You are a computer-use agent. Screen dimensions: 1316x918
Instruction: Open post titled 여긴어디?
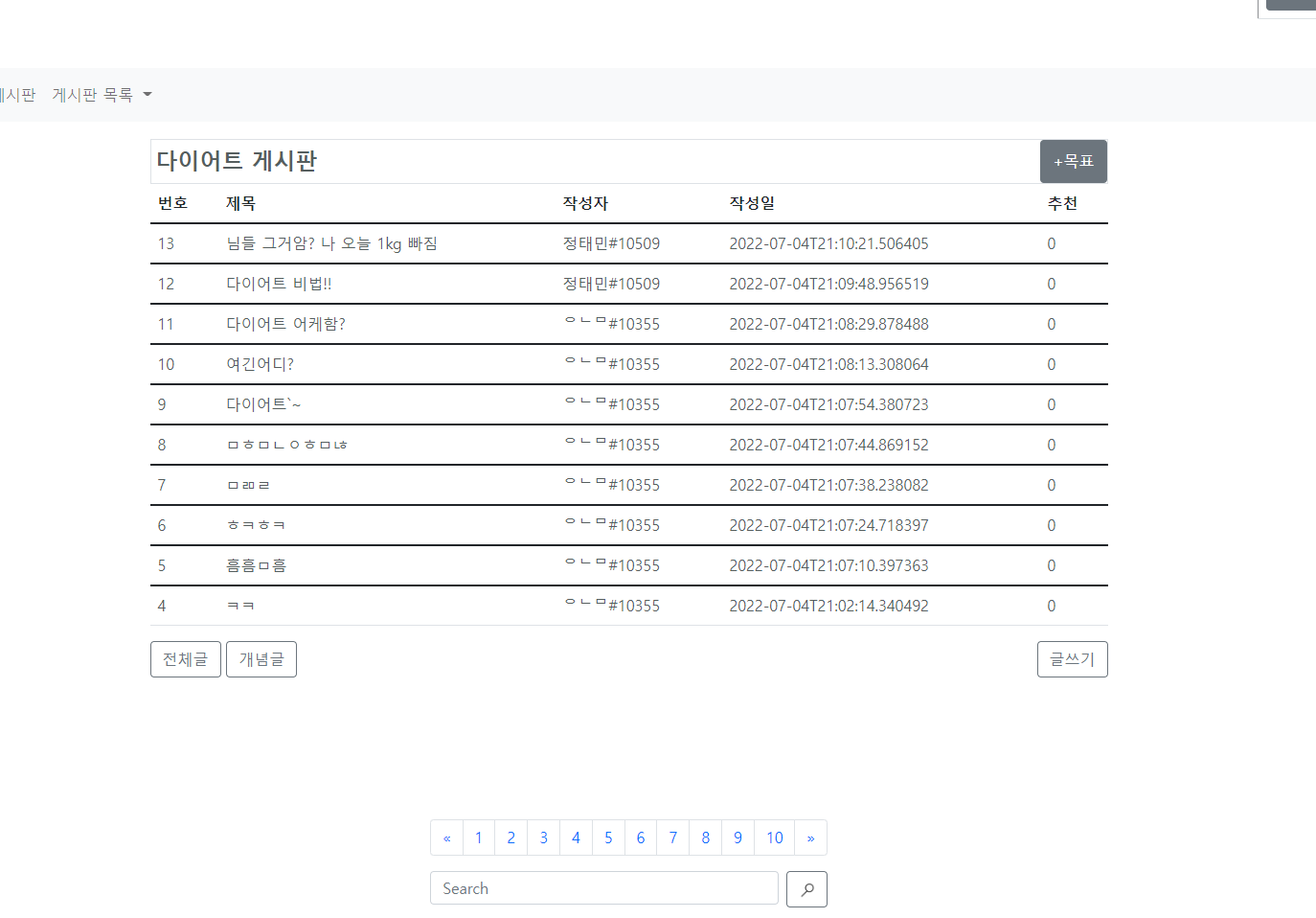click(x=259, y=364)
